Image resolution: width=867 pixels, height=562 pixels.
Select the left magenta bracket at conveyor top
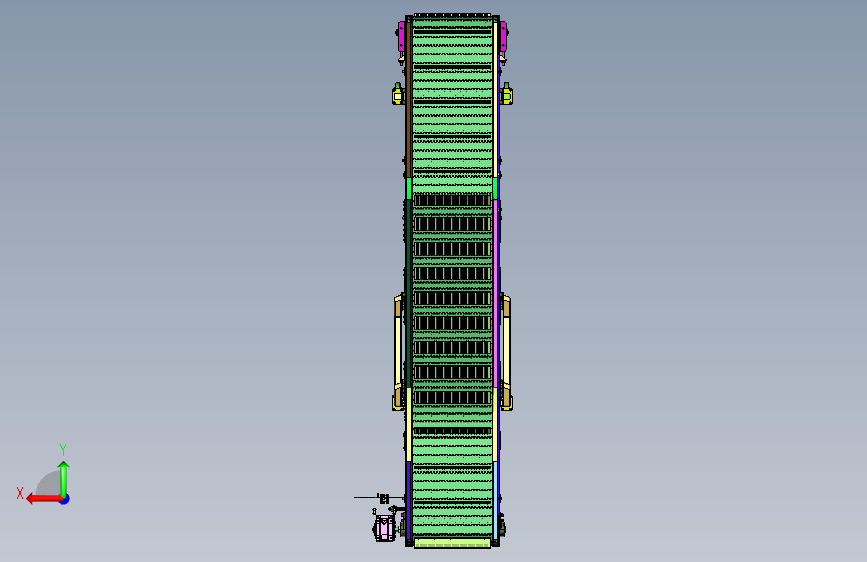[401, 38]
